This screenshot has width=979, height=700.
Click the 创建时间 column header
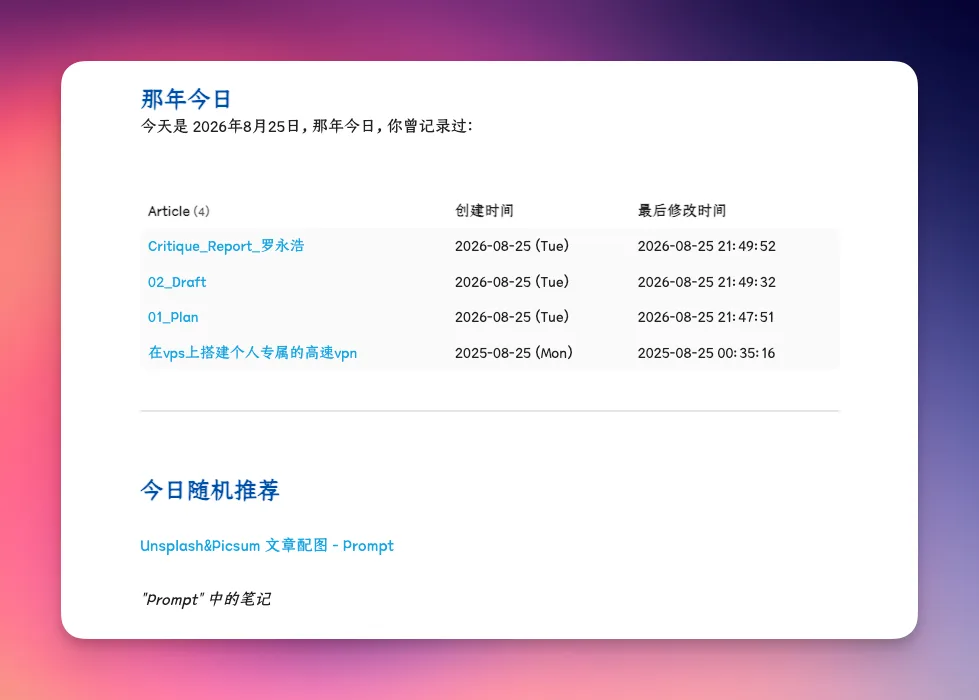[x=484, y=211]
